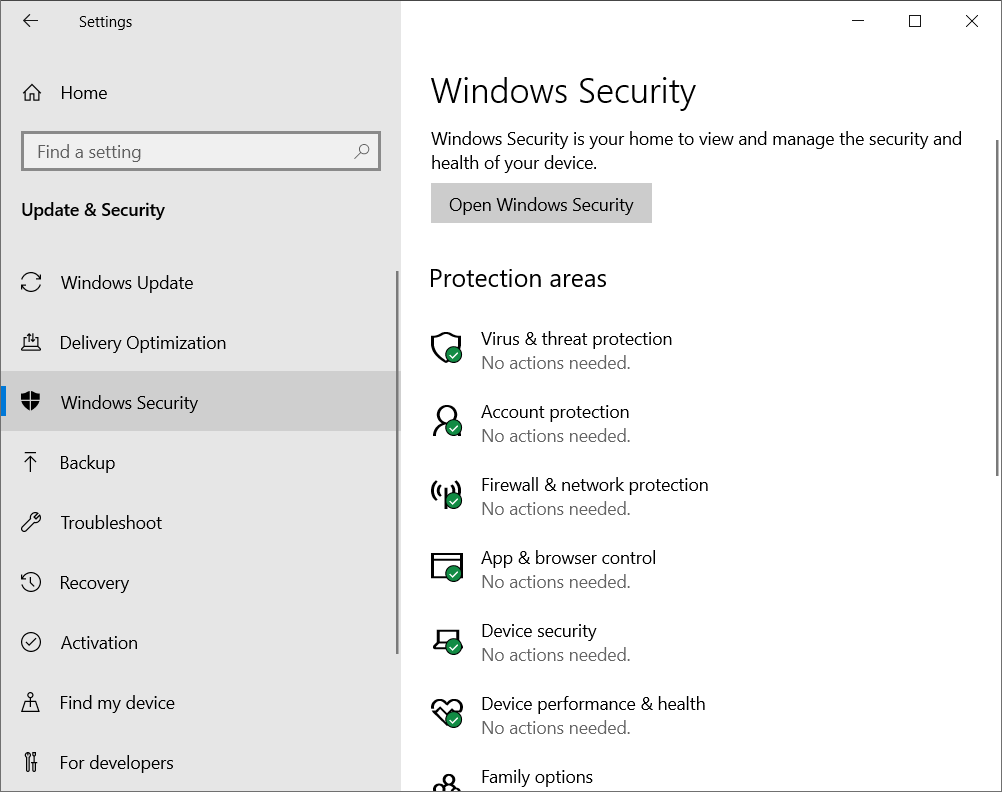1002x792 pixels.
Task: Select Windows Security in sidebar
Action: click(x=200, y=402)
